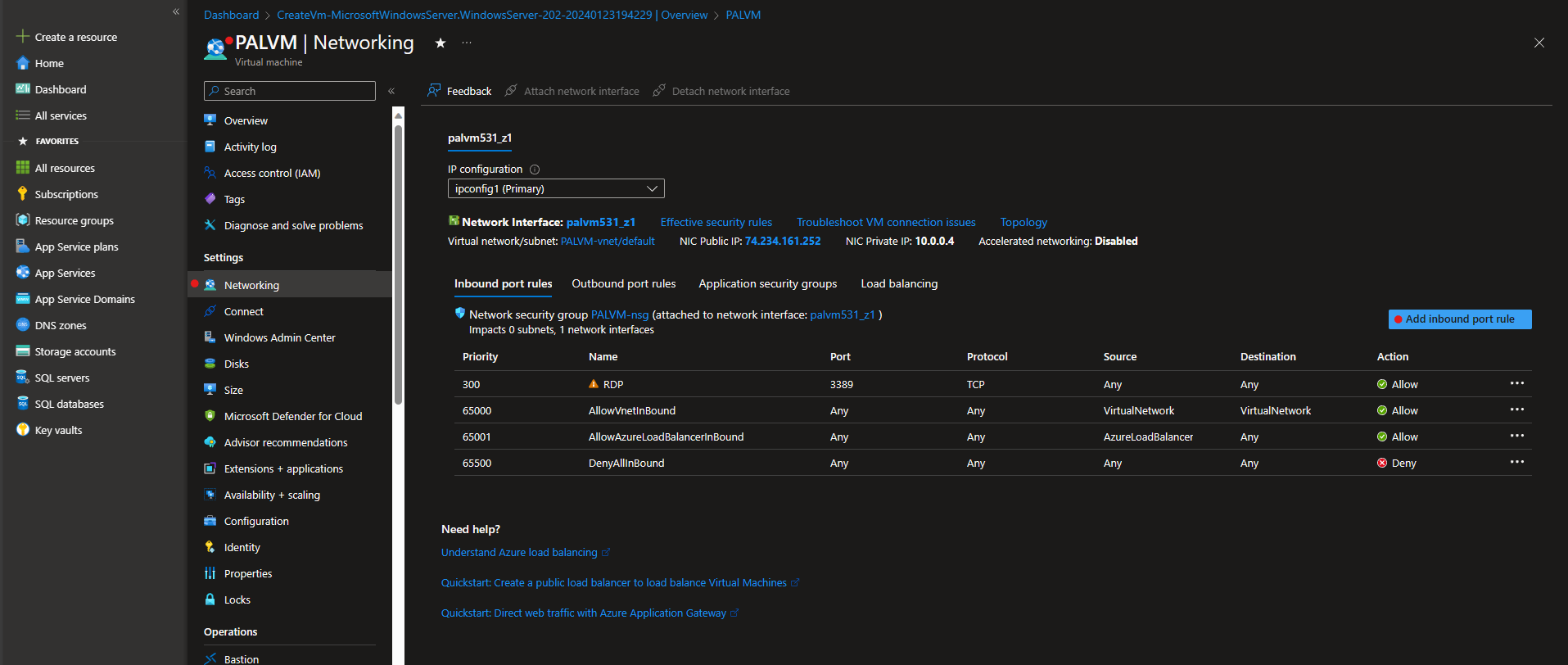1568x665 pixels.
Task: Click the resource menu Search field
Action: tap(290, 91)
